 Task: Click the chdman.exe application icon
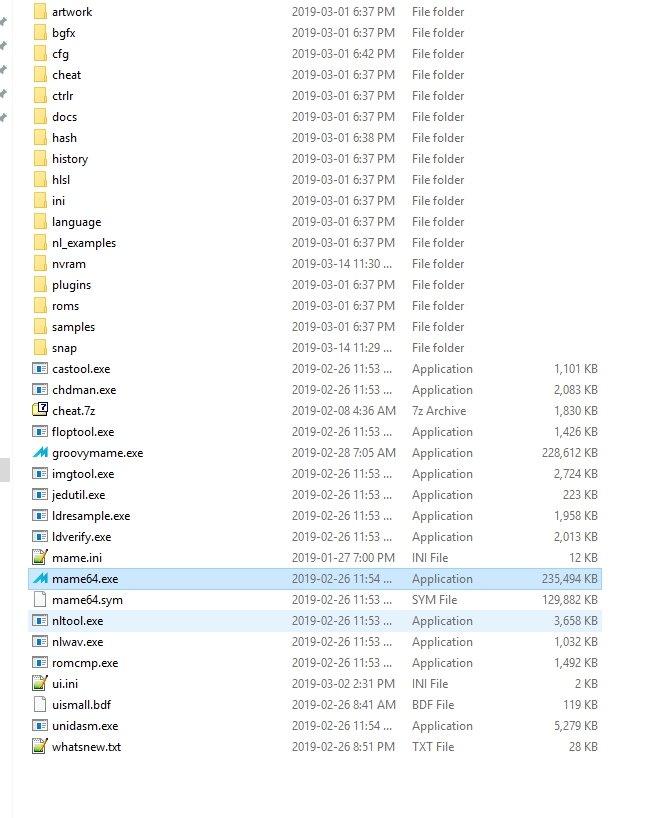pos(40,389)
